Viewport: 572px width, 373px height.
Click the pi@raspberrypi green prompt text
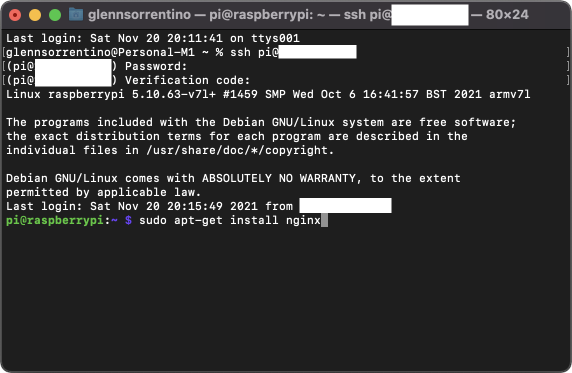pyautogui.click(x=55, y=220)
